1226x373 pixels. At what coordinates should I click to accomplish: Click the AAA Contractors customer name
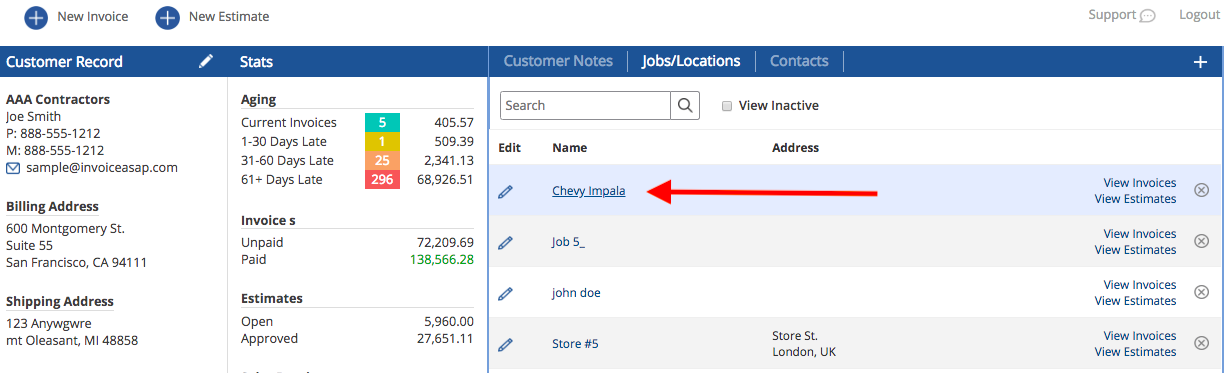pyautogui.click(x=58, y=99)
